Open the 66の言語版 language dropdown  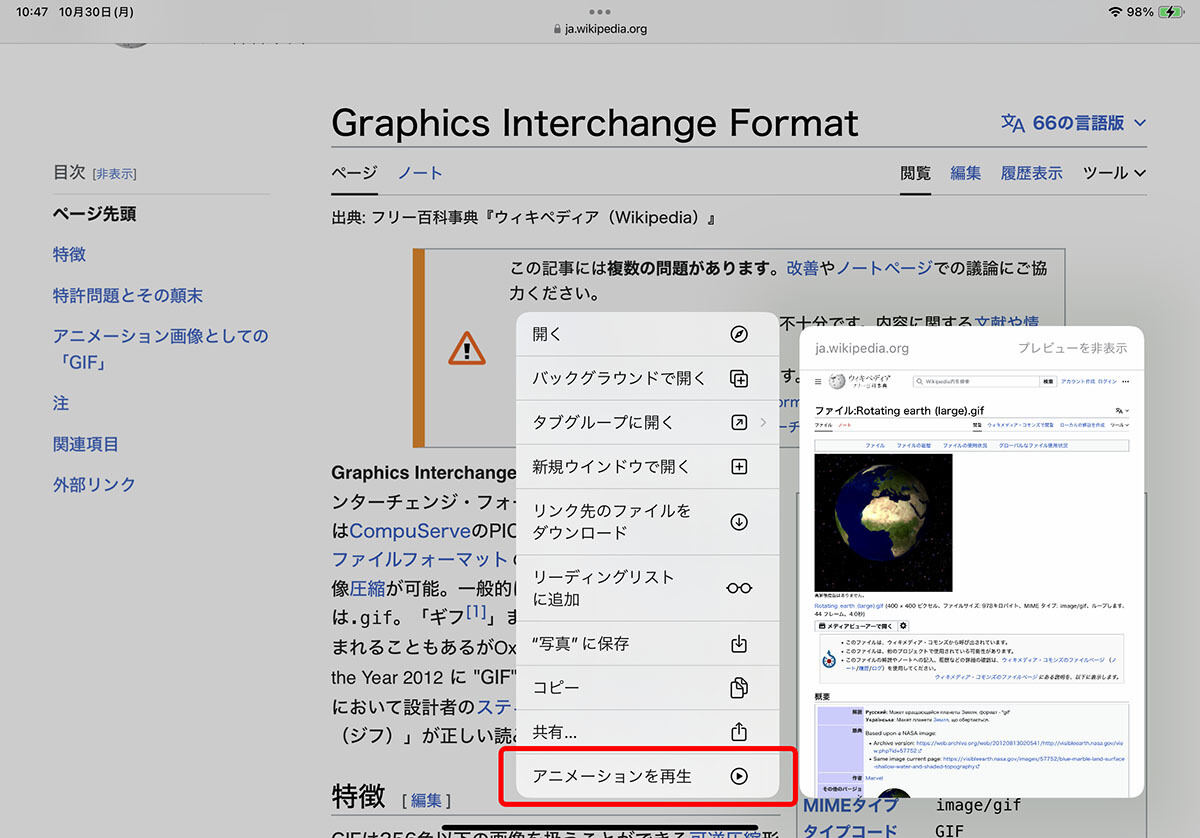pyautogui.click(x=1074, y=123)
